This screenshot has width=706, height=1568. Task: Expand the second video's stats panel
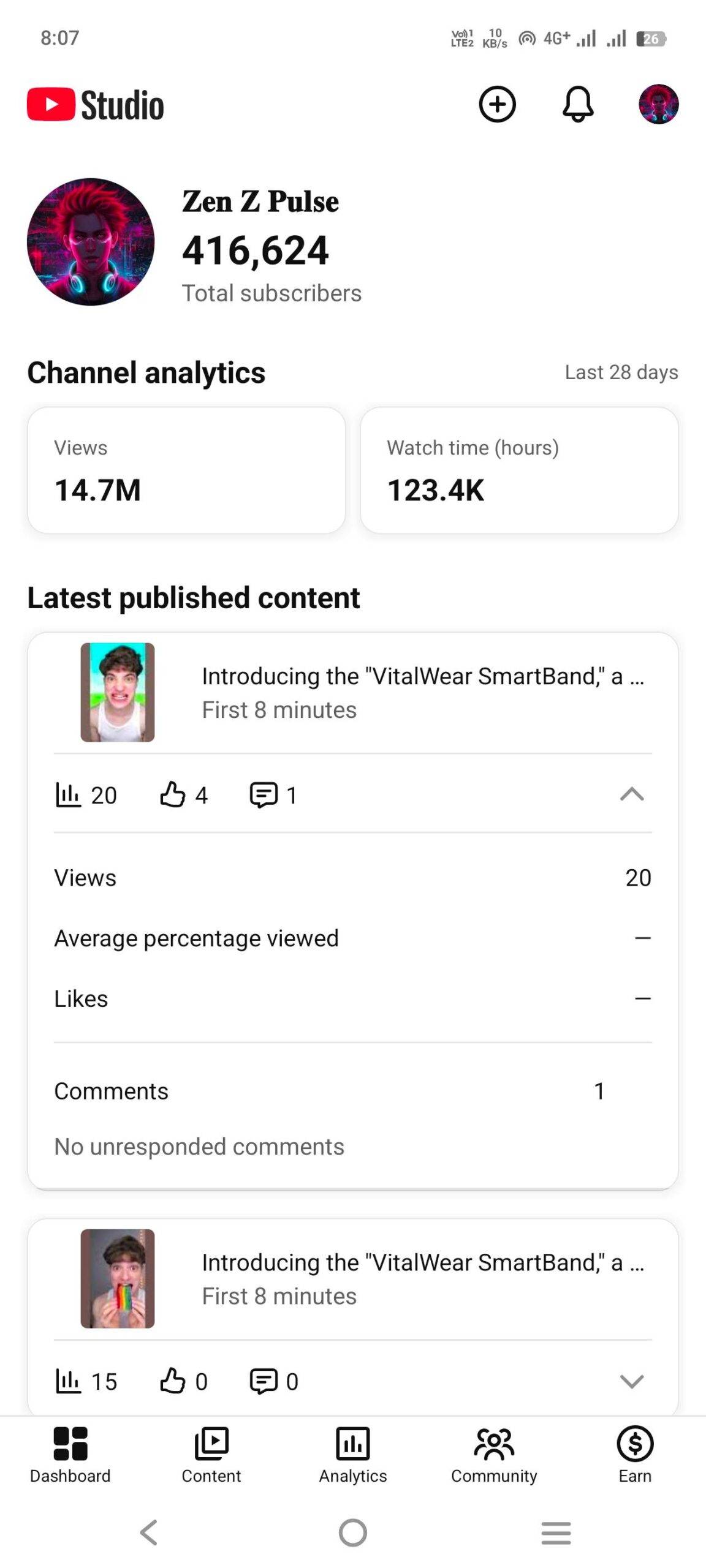click(631, 1381)
